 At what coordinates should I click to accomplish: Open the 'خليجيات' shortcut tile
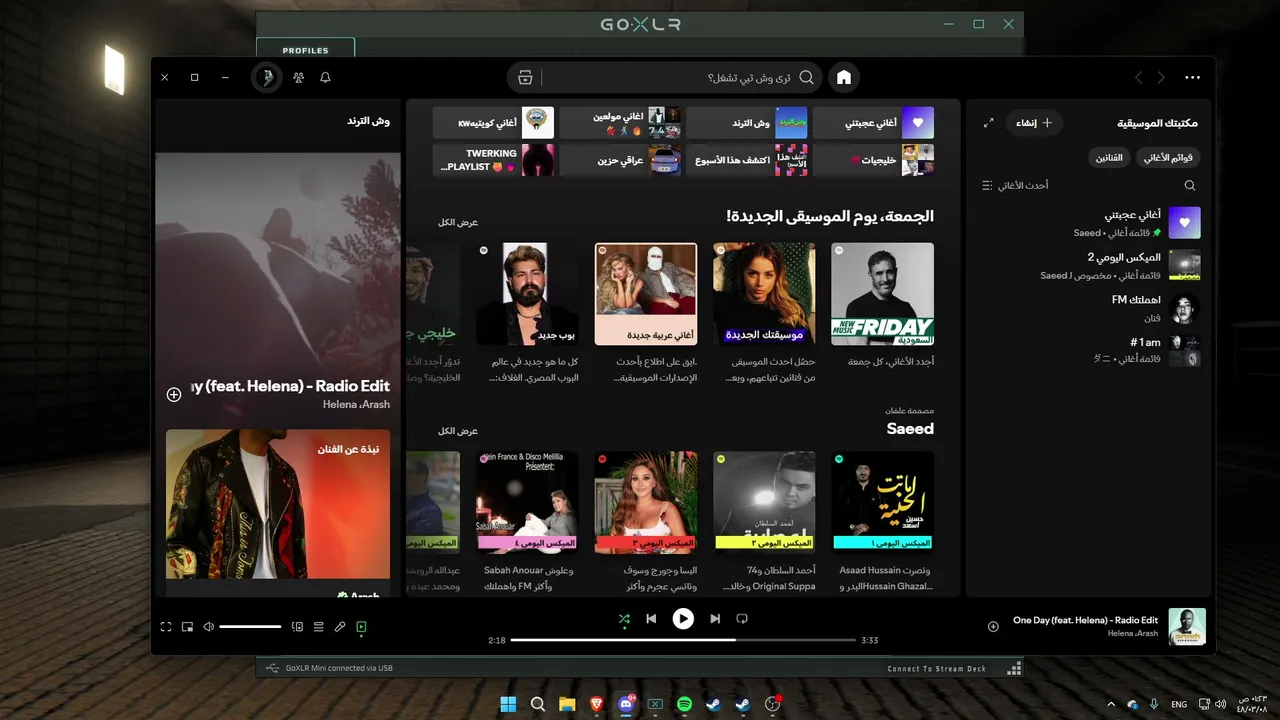point(874,160)
